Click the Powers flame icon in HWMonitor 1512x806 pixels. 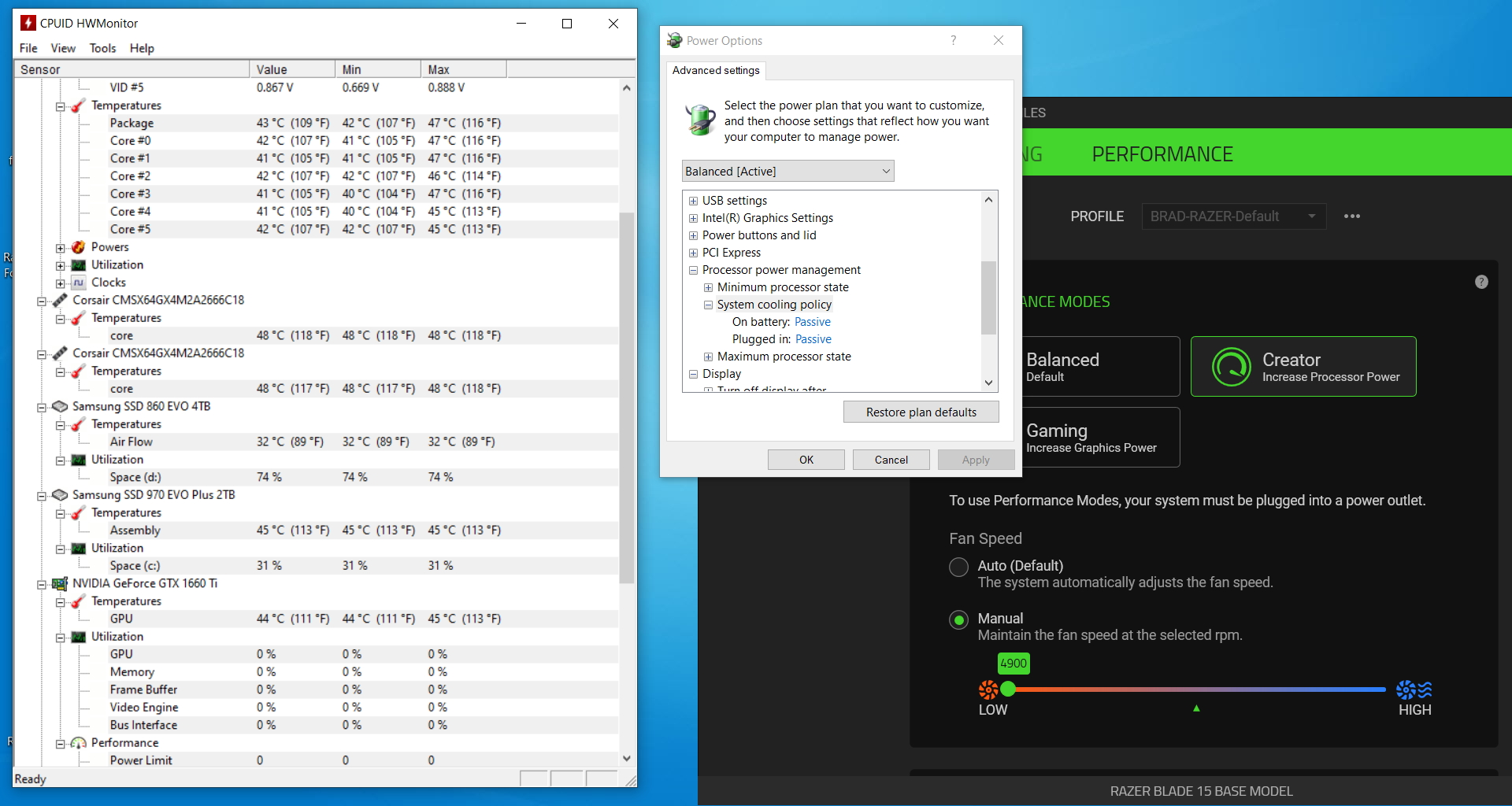pos(78,247)
